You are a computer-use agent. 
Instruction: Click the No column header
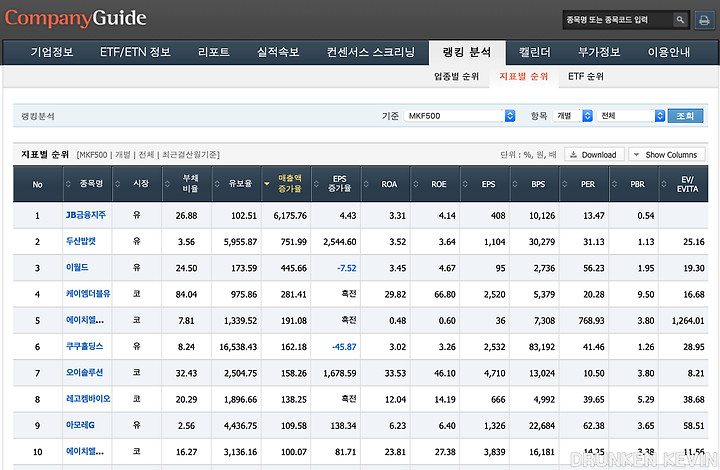tap(38, 184)
